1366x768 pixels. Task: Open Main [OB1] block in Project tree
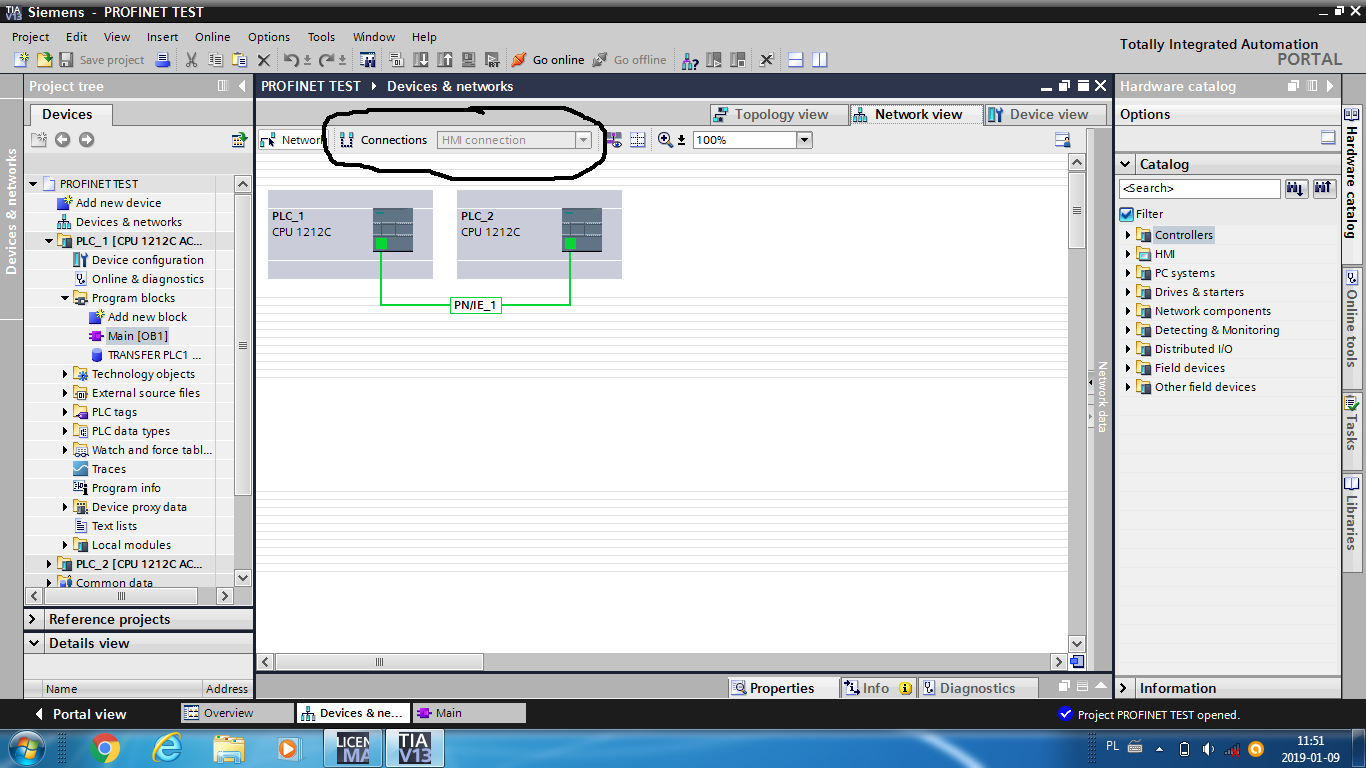138,336
